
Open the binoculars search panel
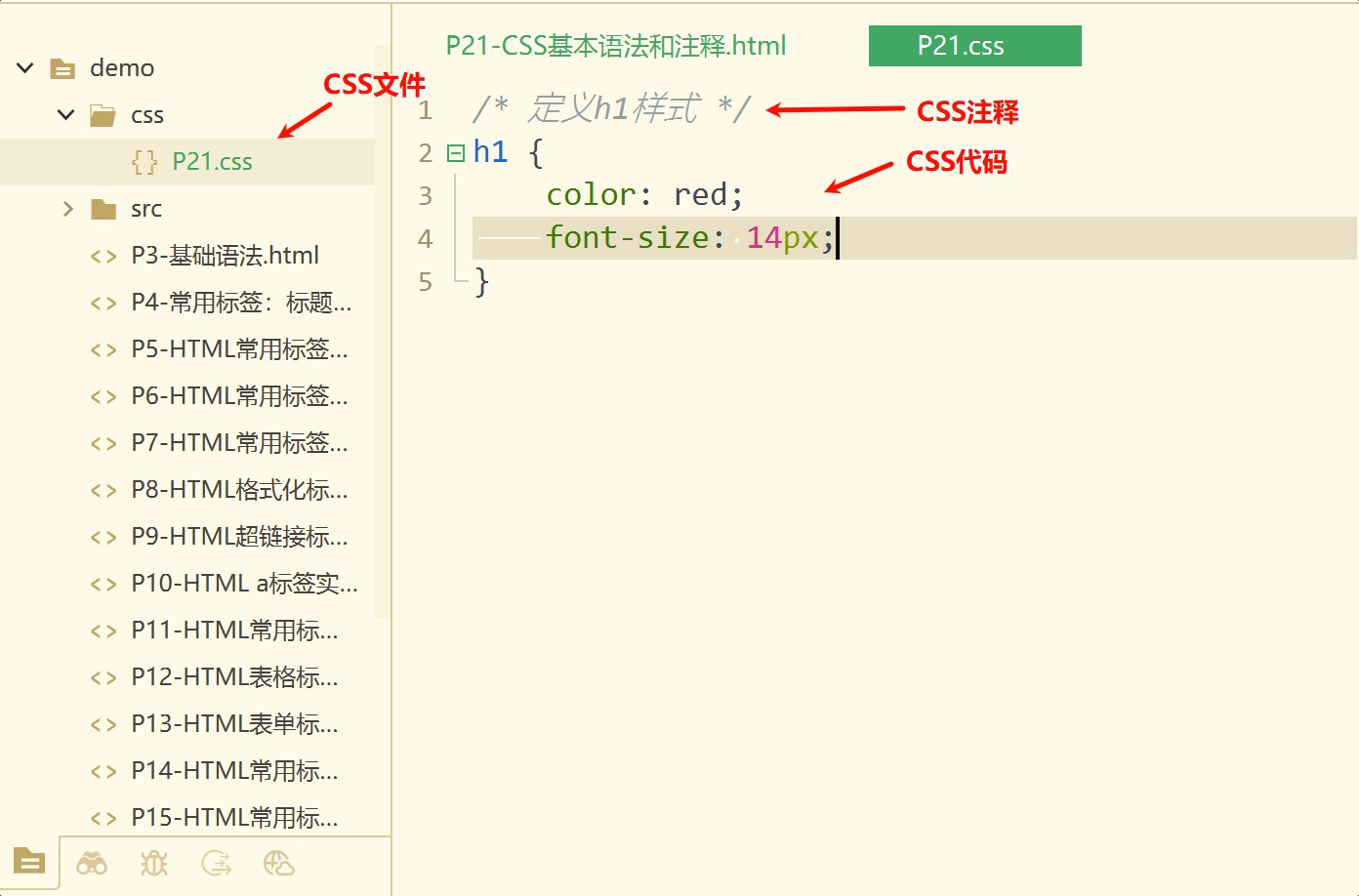tap(92, 863)
